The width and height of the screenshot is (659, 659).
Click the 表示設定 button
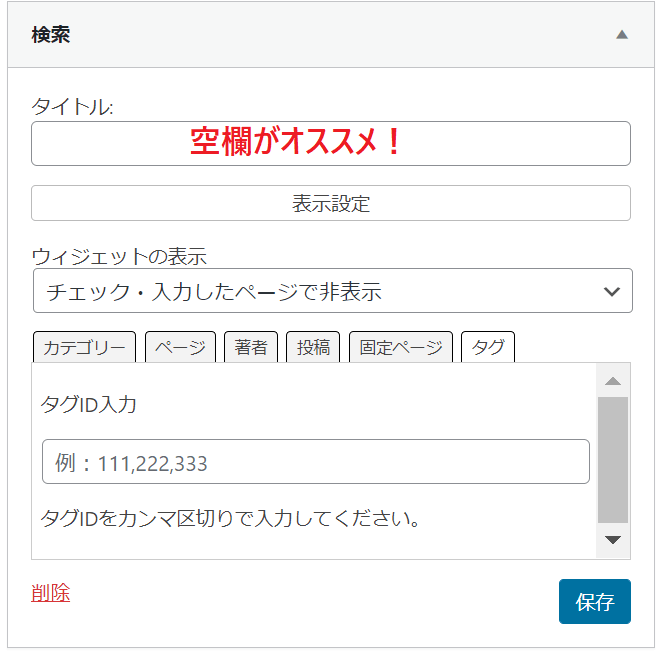point(331,203)
